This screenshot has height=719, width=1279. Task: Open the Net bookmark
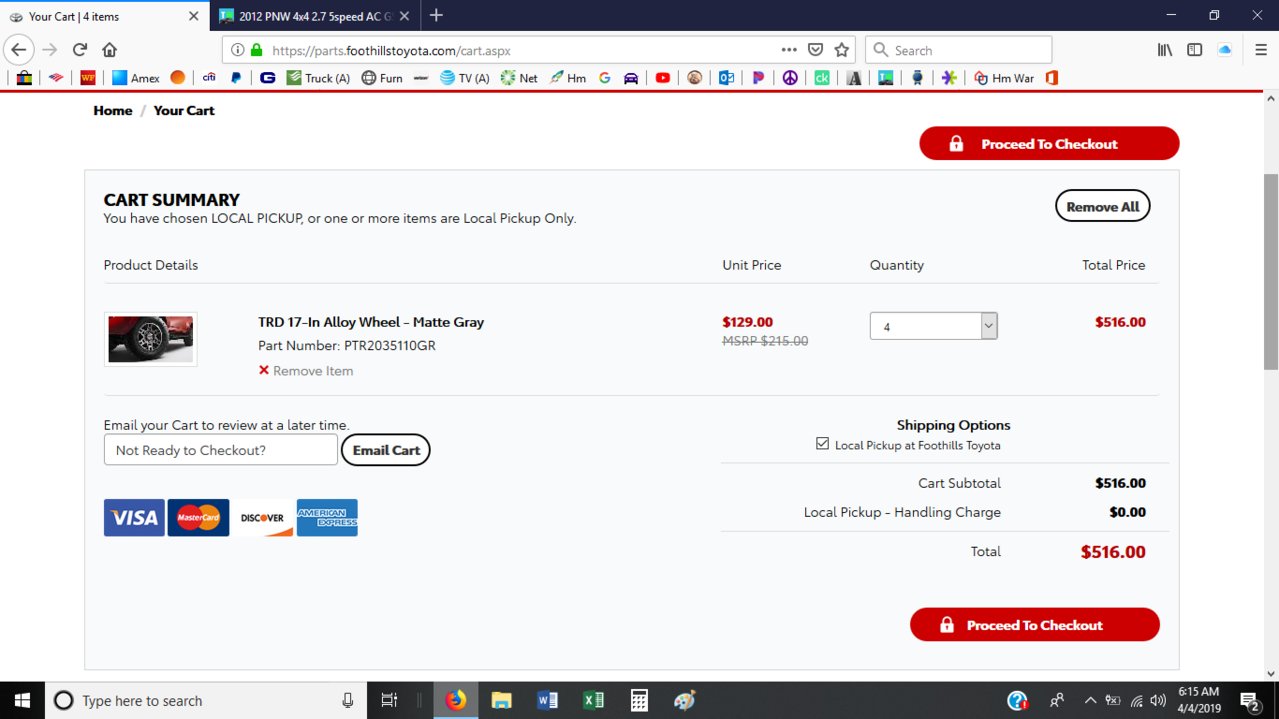coord(519,78)
